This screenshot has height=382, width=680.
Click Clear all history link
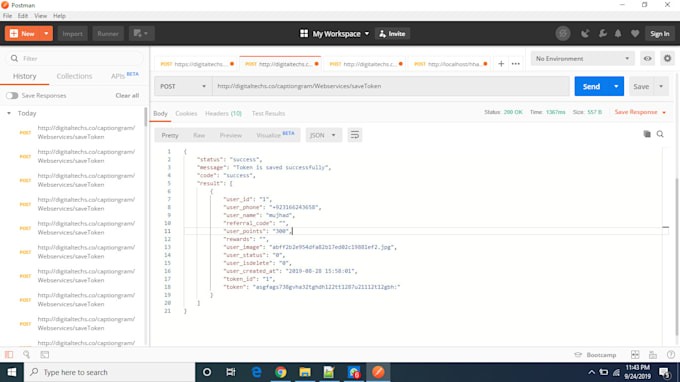coord(127,95)
